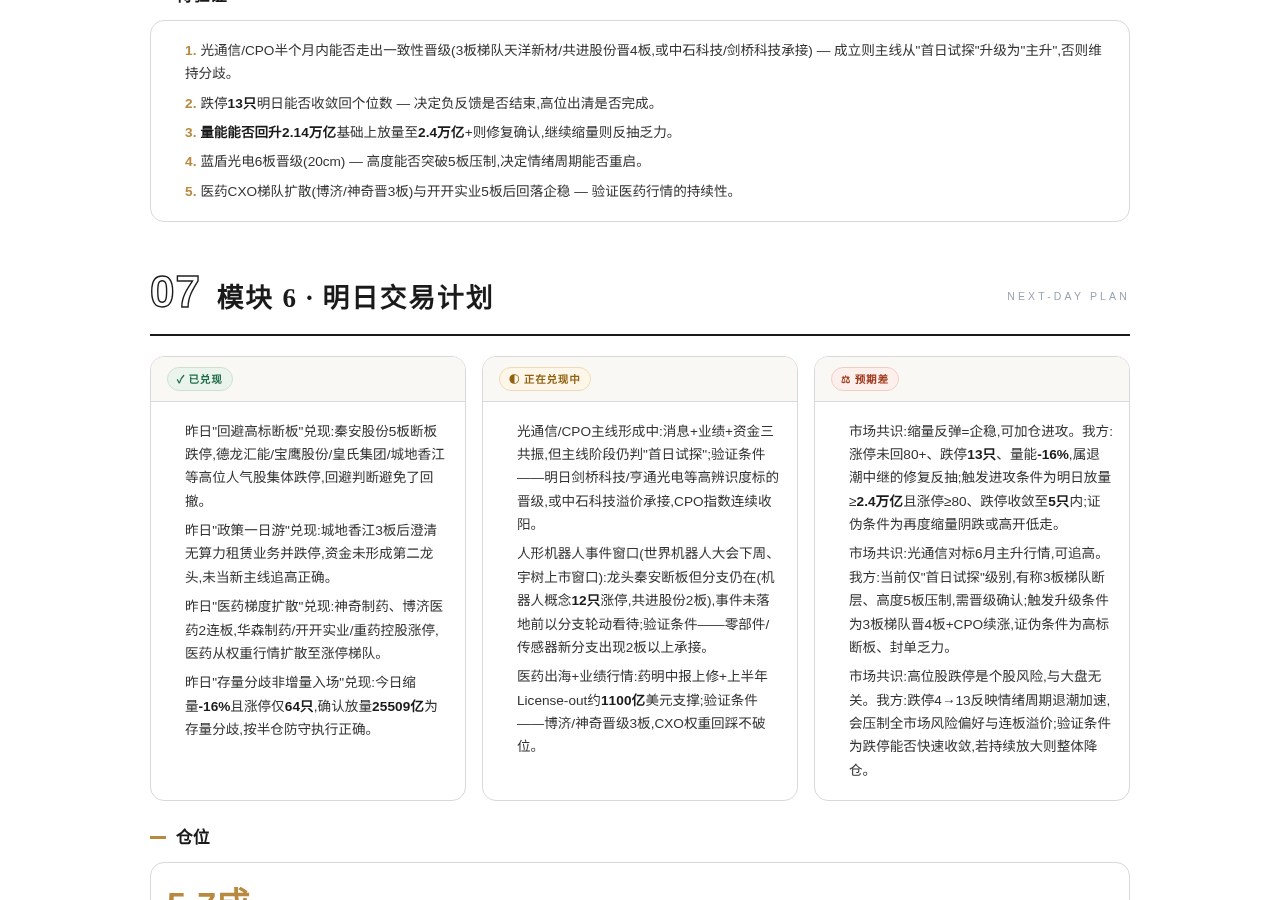Click watch item 5 about 医药CXO梯队扩散
Screen dimensions: 1280x900
click(462, 191)
